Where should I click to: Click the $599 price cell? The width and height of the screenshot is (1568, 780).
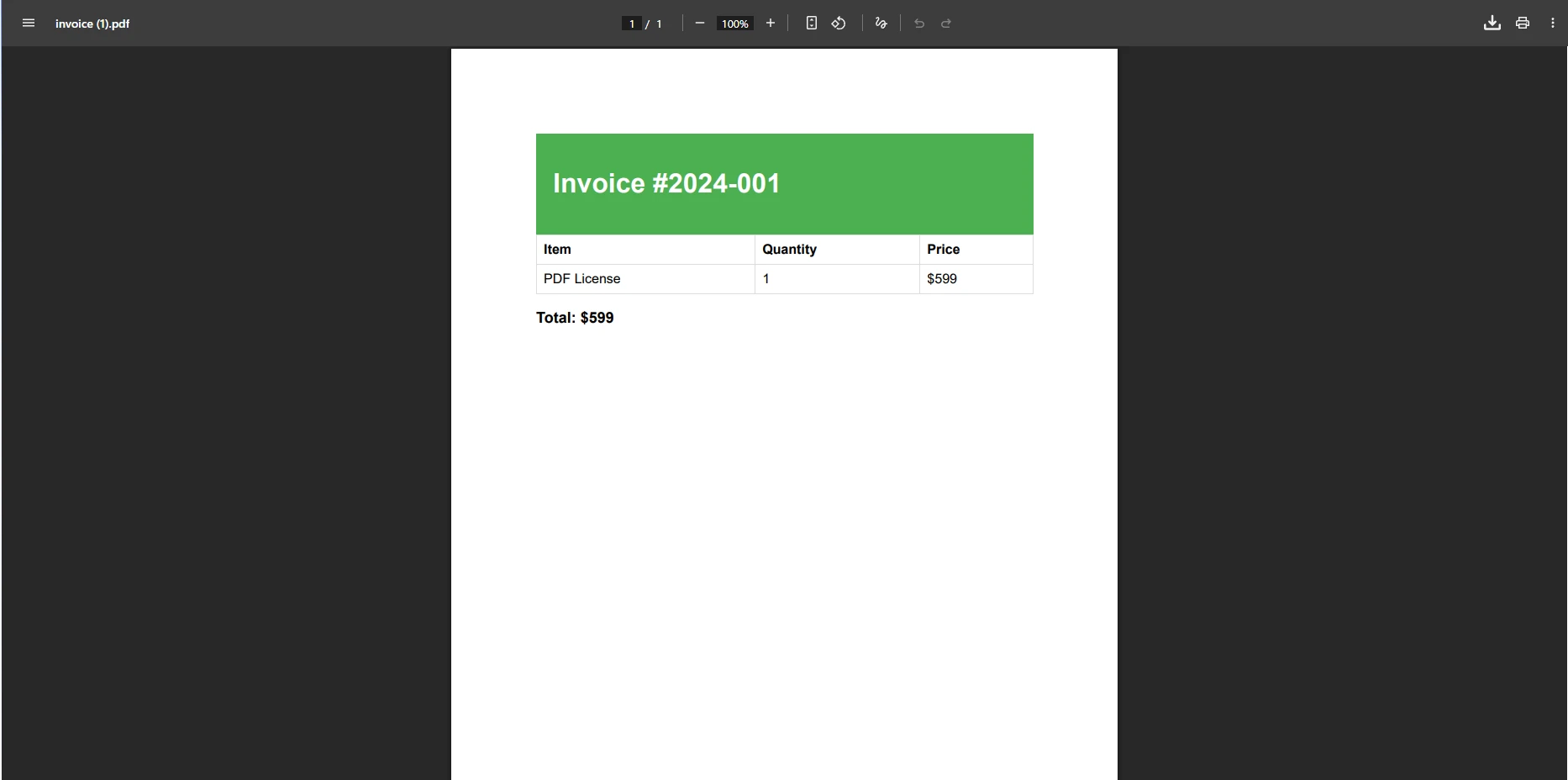click(x=942, y=278)
